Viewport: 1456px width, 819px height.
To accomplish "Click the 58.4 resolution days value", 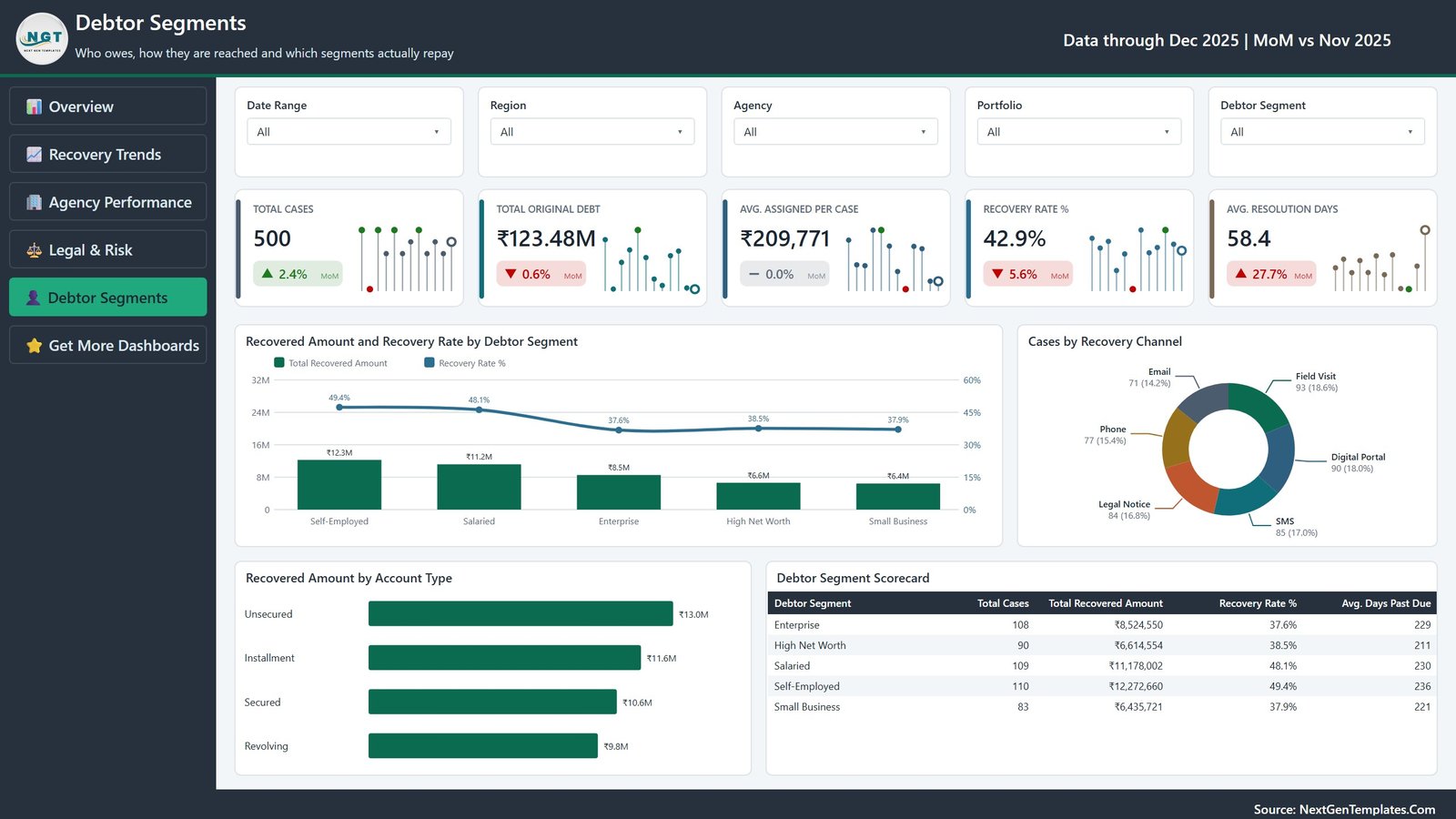I will (1249, 238).
